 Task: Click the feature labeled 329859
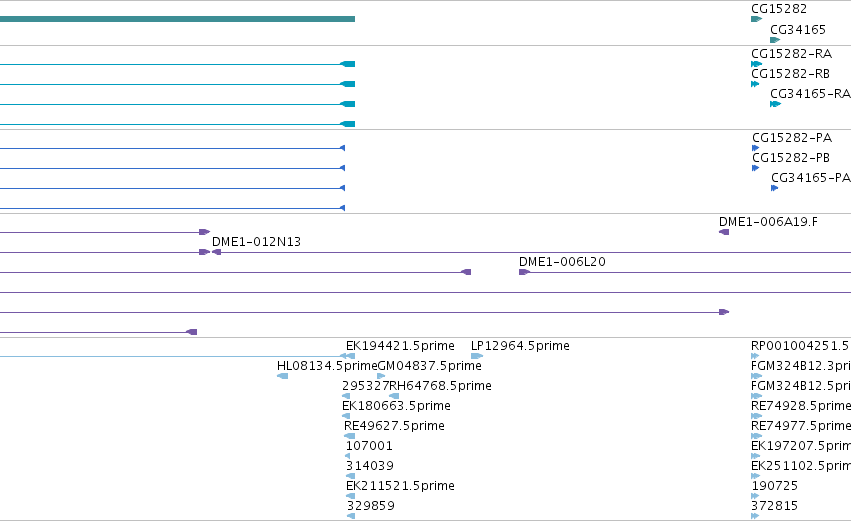(x=371, y=507)
